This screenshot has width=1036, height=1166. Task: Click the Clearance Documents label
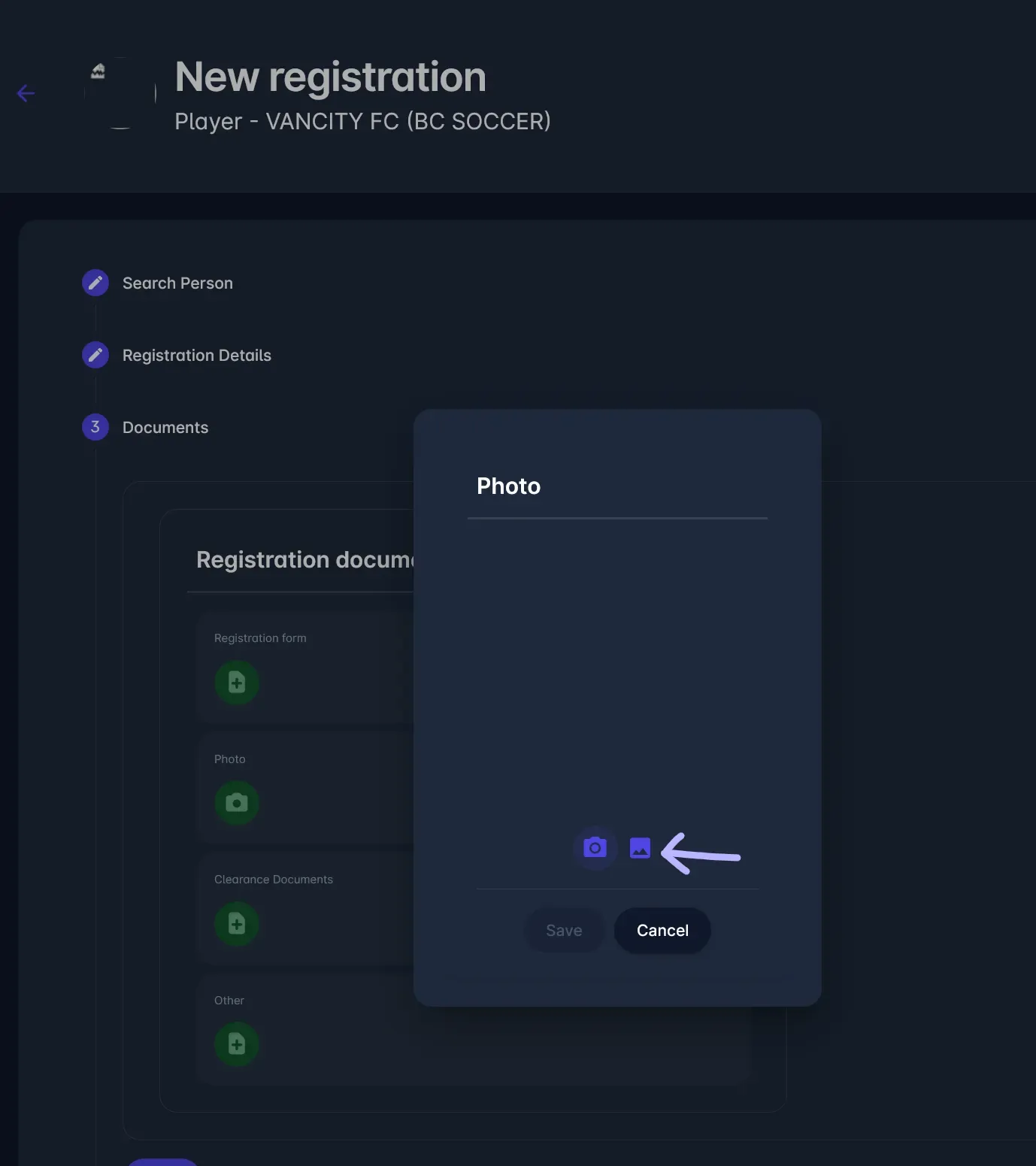273,880
